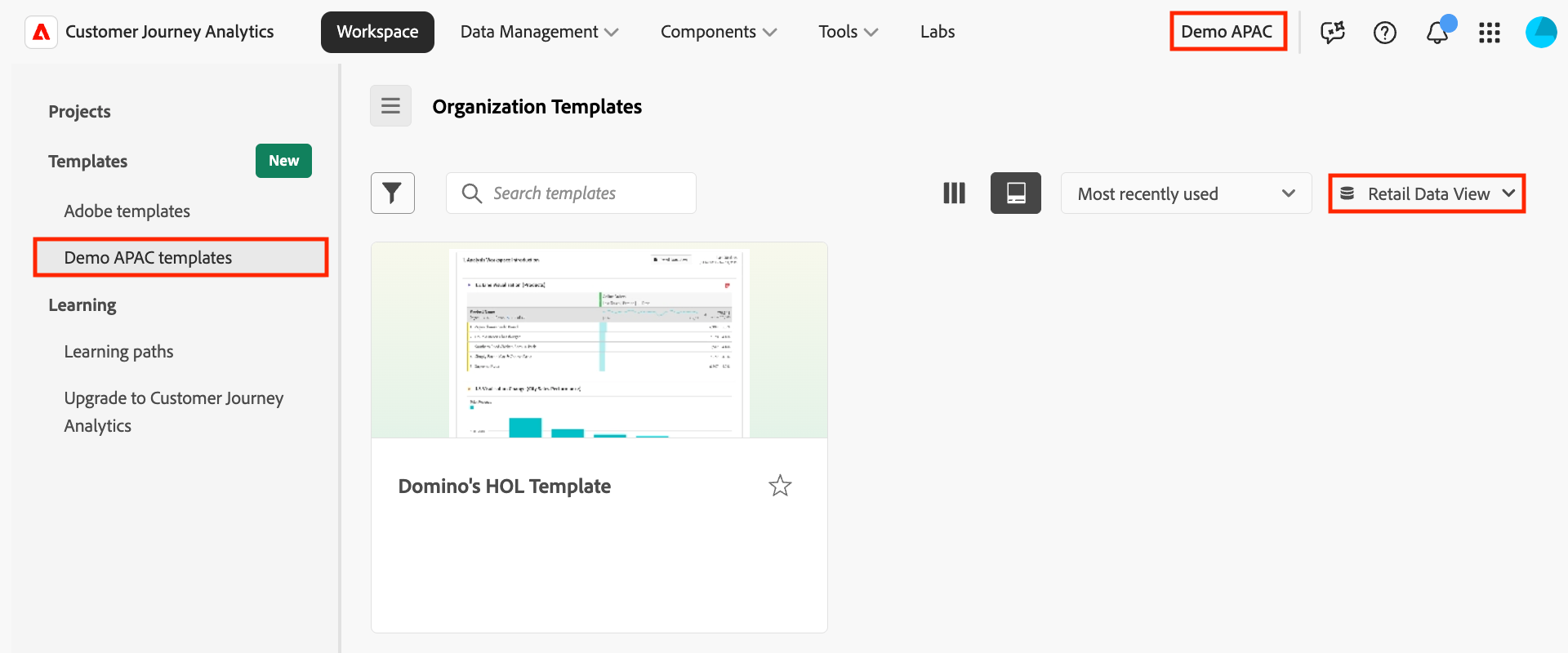The height and width of the screenshot is (653, 1568).
Task: Switch to column list view
Action: click(x=954, y=193)
